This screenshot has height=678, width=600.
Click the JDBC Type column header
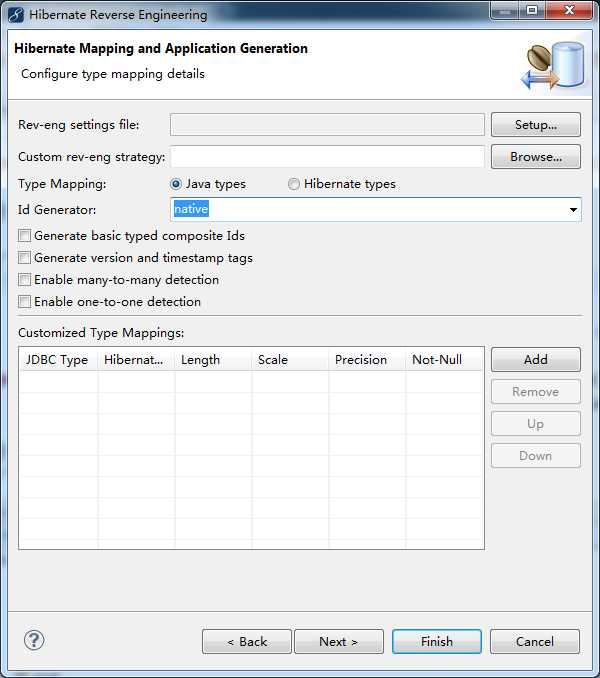click(59, 359)
